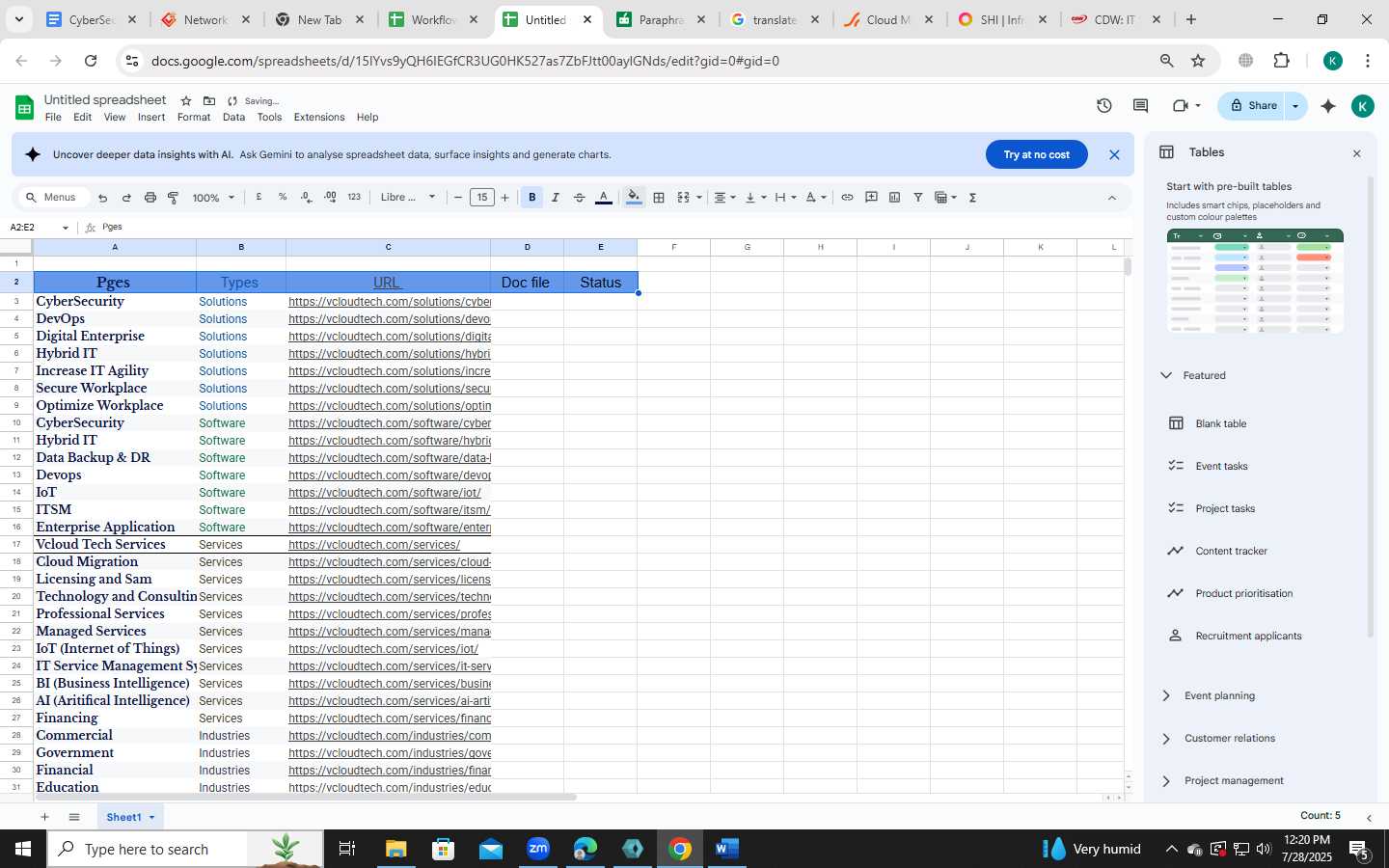
Task: Click the Functions sigma icon
Action: pos(972,198)
